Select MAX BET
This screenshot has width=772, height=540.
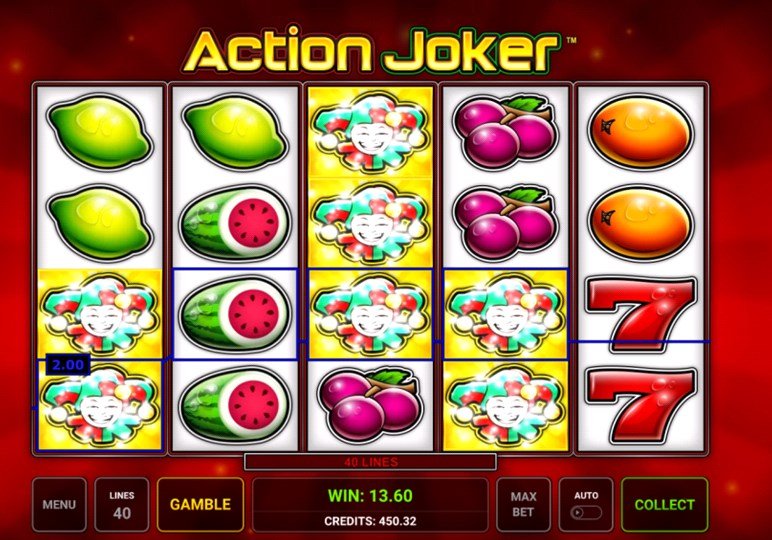[523, 505]
